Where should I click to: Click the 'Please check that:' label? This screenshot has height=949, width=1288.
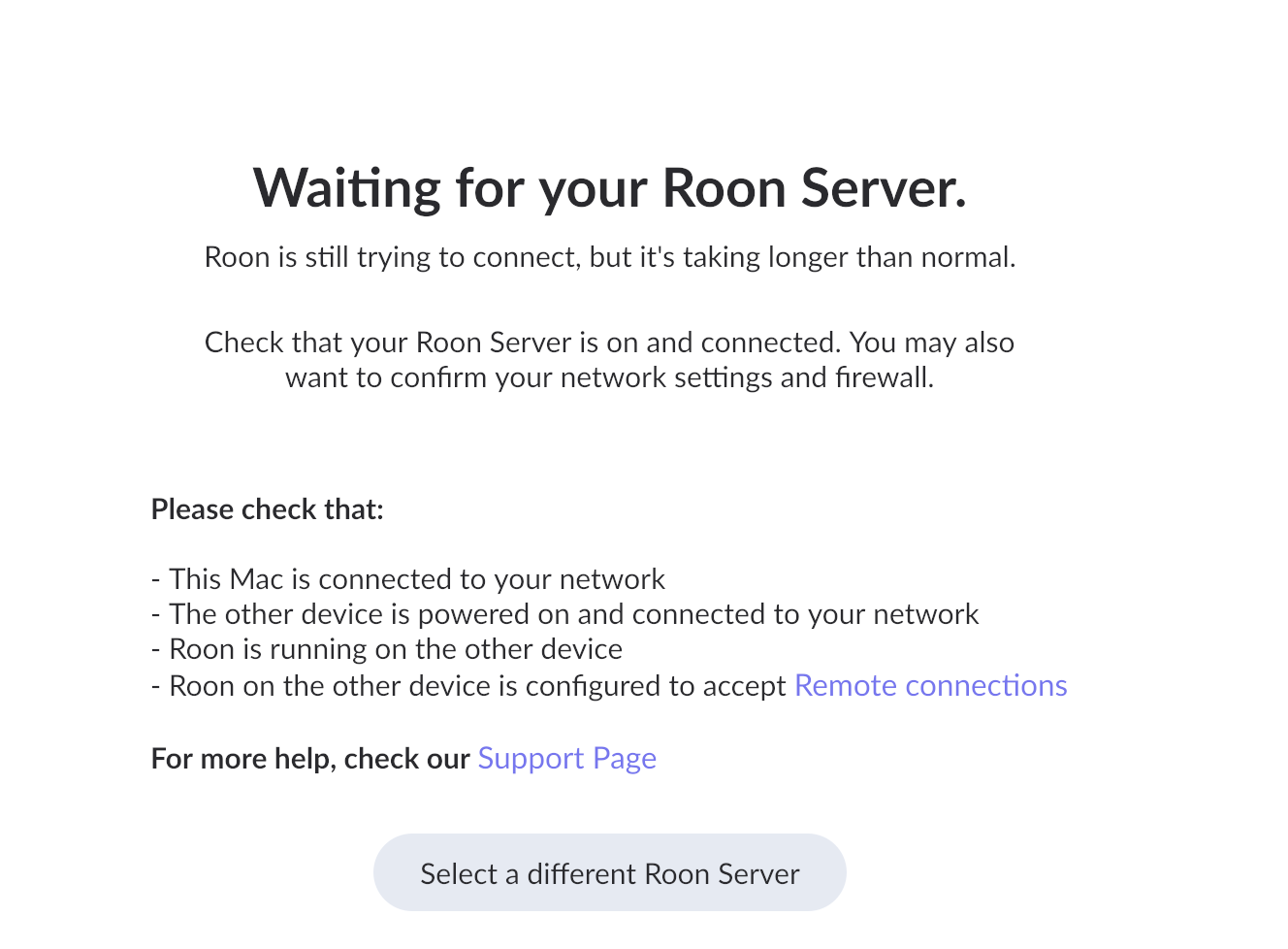pyautogui.click(x=267, y=509)
